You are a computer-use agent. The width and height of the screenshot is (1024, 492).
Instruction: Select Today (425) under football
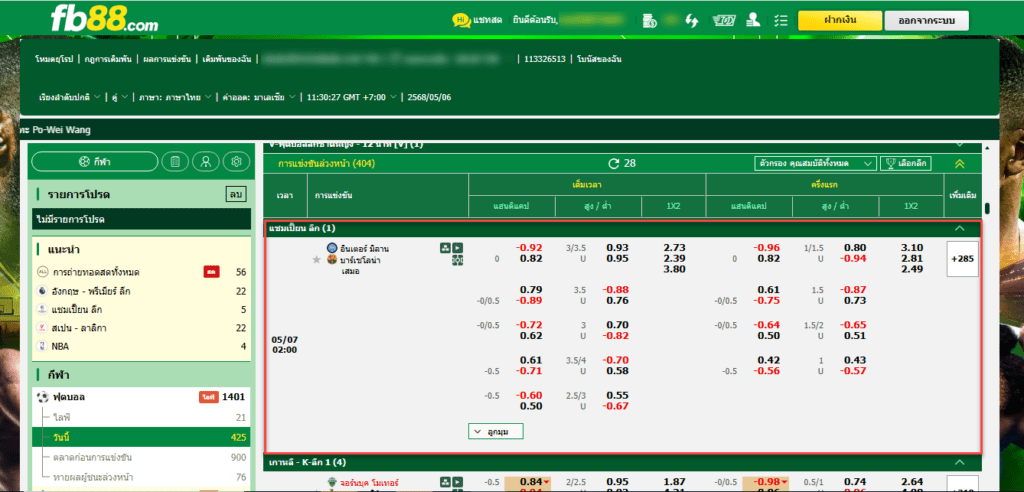click(x=141, y=437)
